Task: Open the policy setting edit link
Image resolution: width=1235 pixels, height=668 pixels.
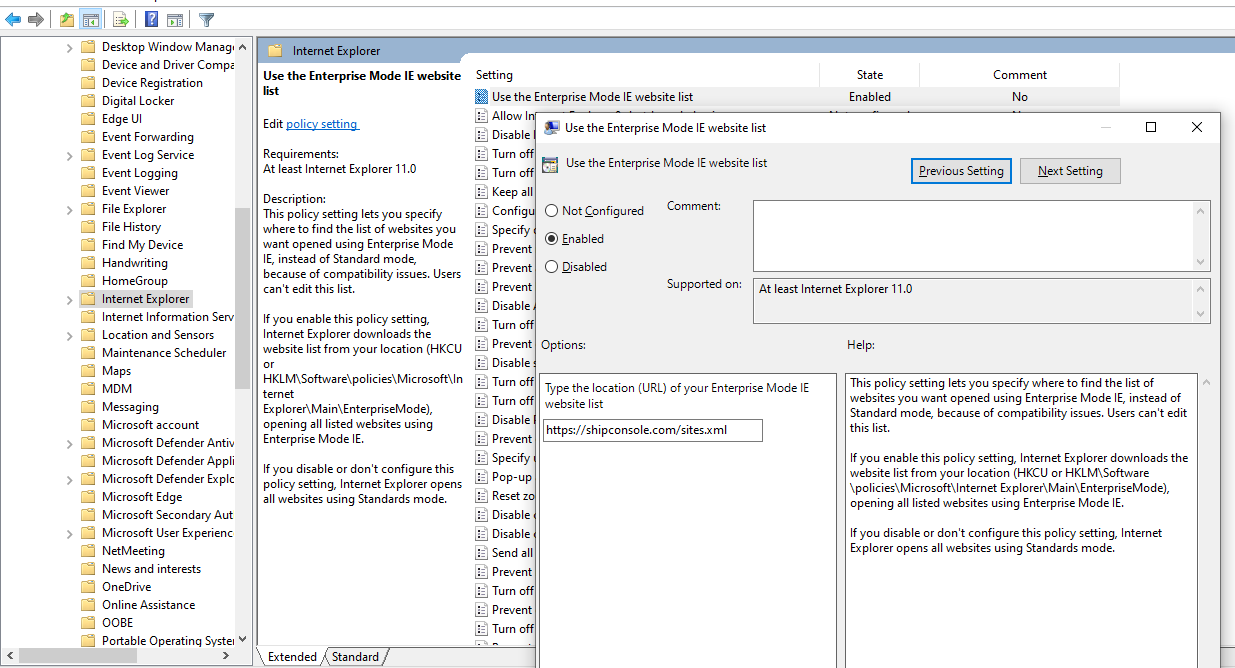Action: tap(321, 124)
